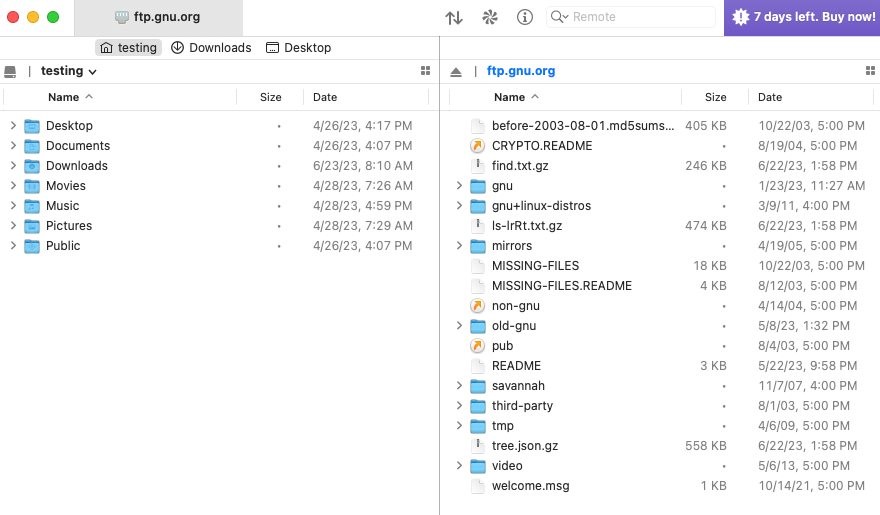Screen dimensions: 880x515
Task: Click the info circle icon
Action: [x=525, y=17]
